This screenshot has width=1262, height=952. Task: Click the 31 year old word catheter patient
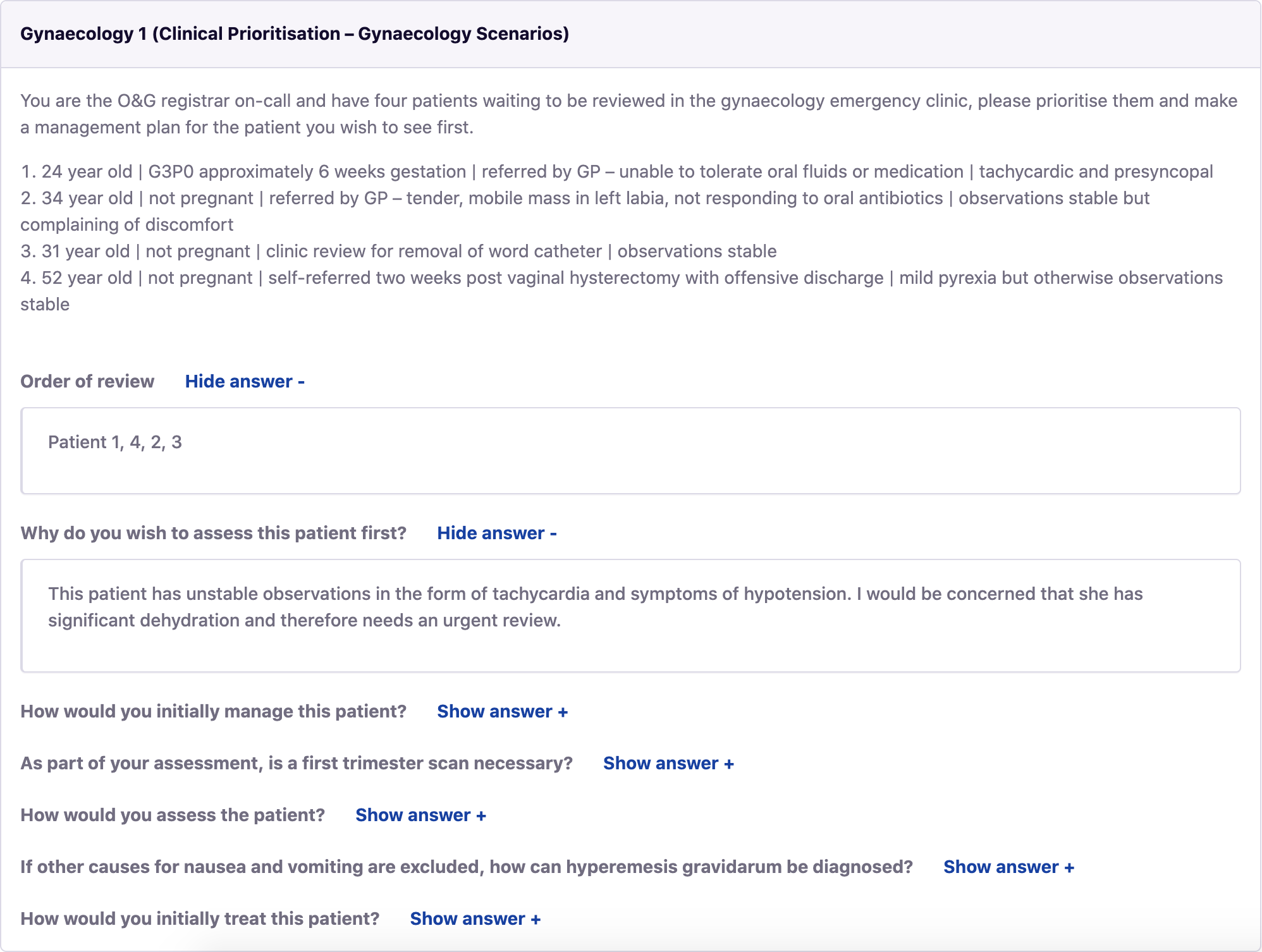click(x=398, y=251)
